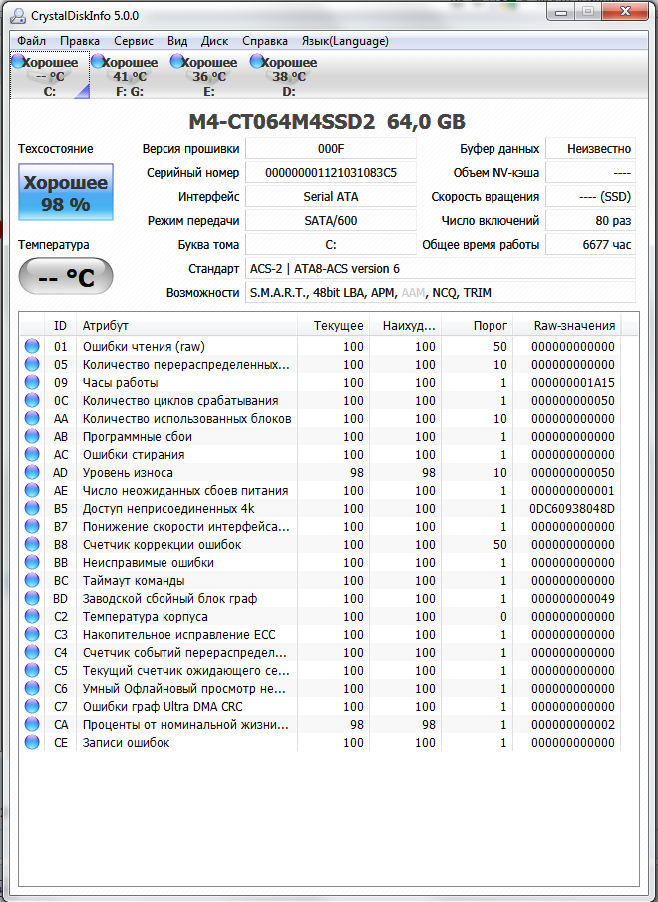Click status icon for BD row
Viewport: 658px width, 902px height.
click(x=32, y=598)
